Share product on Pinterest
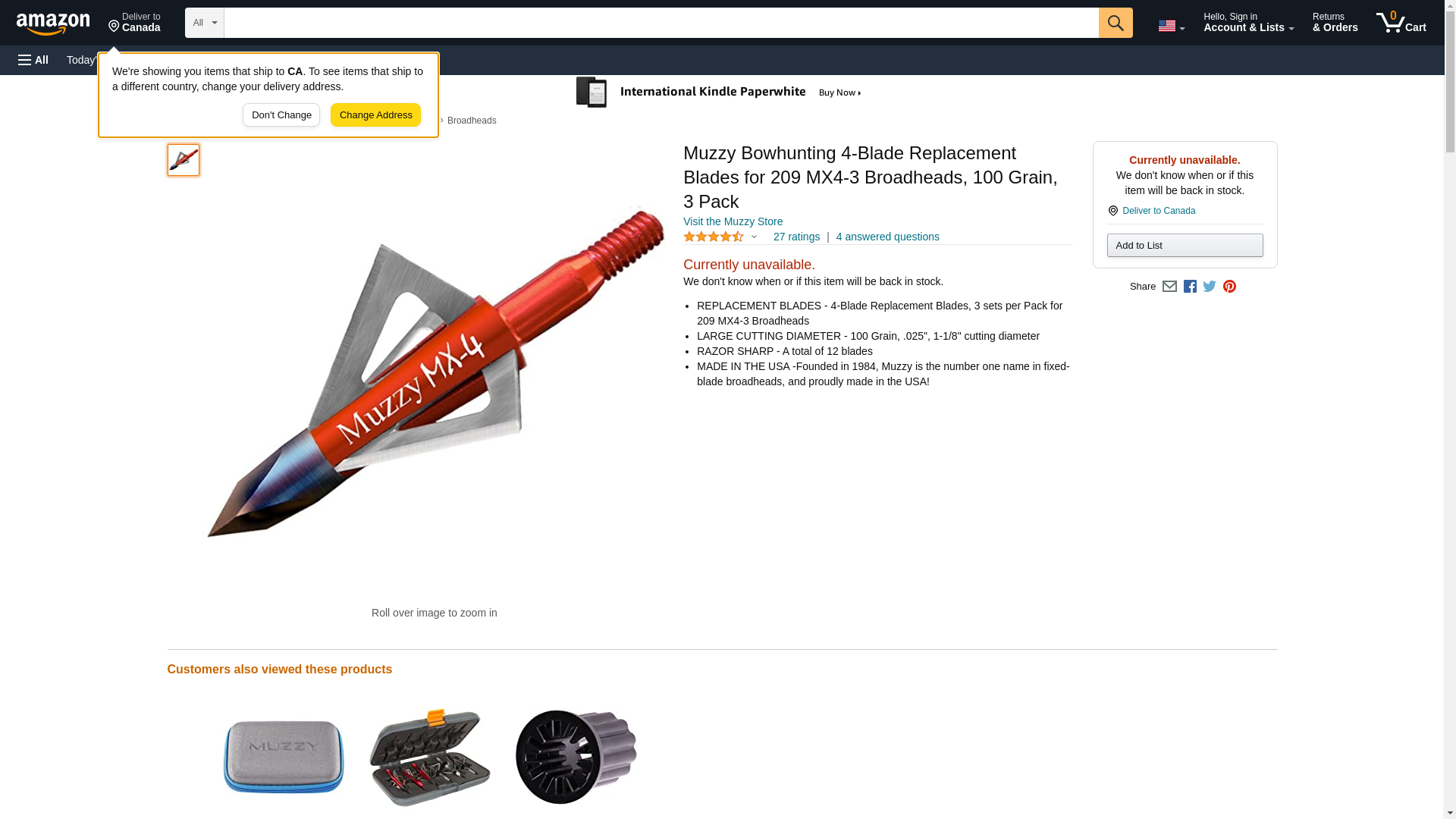The image size is (1456, 819). coord(1229,287)
